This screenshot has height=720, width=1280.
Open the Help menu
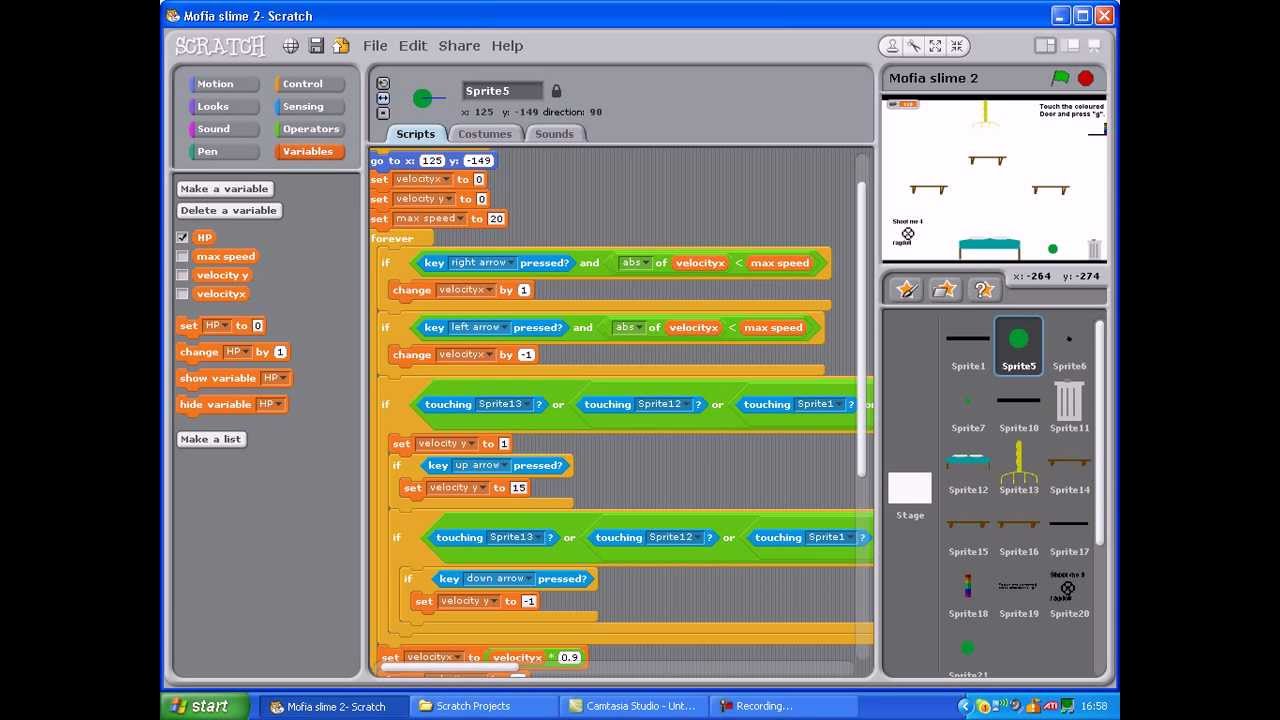(x=507, y=46)
